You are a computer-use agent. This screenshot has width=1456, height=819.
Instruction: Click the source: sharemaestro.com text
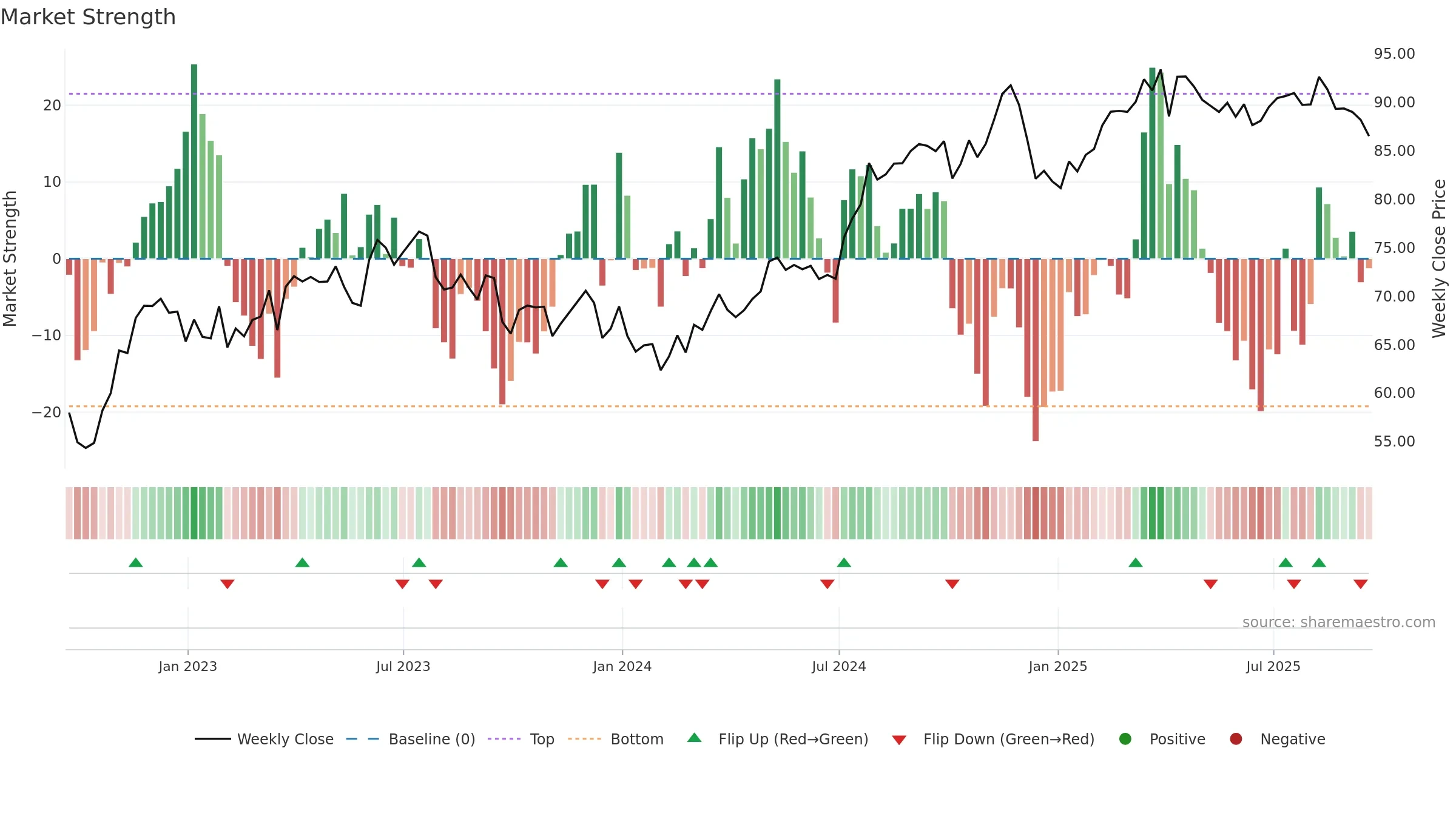click(x=1339, y=622)
